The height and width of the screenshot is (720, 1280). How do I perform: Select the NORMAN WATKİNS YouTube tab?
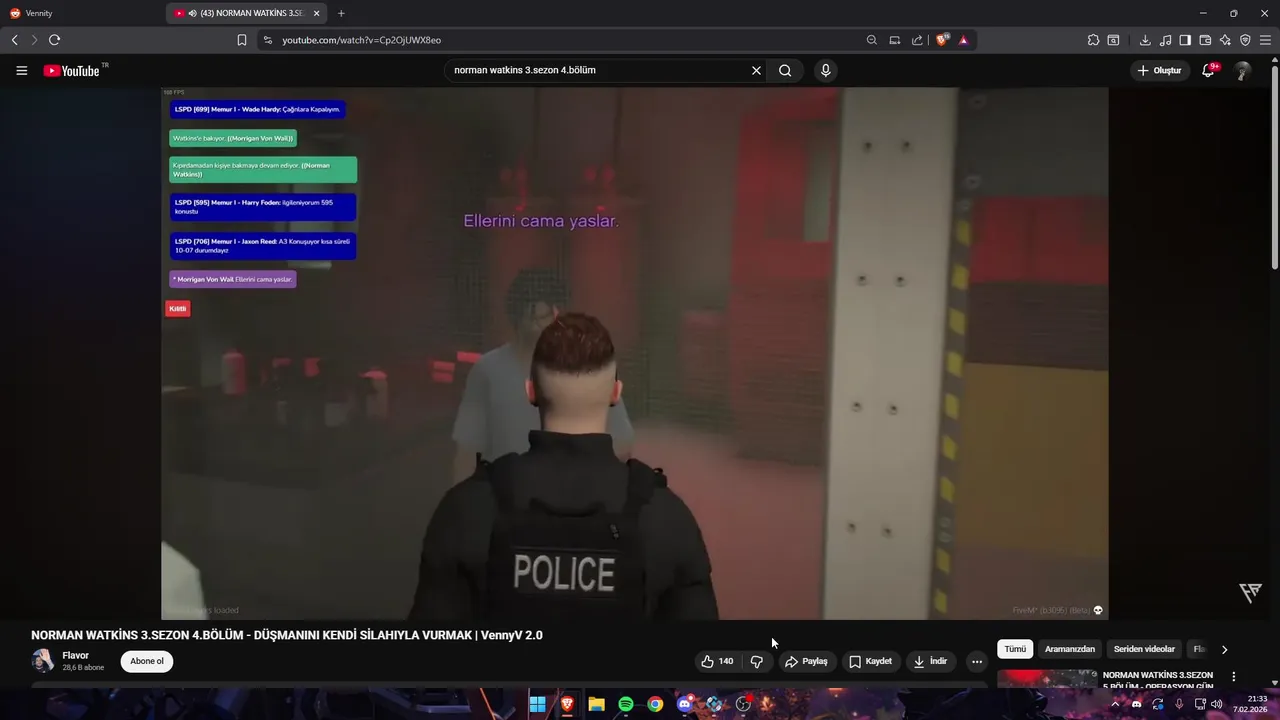click(245, 13)
